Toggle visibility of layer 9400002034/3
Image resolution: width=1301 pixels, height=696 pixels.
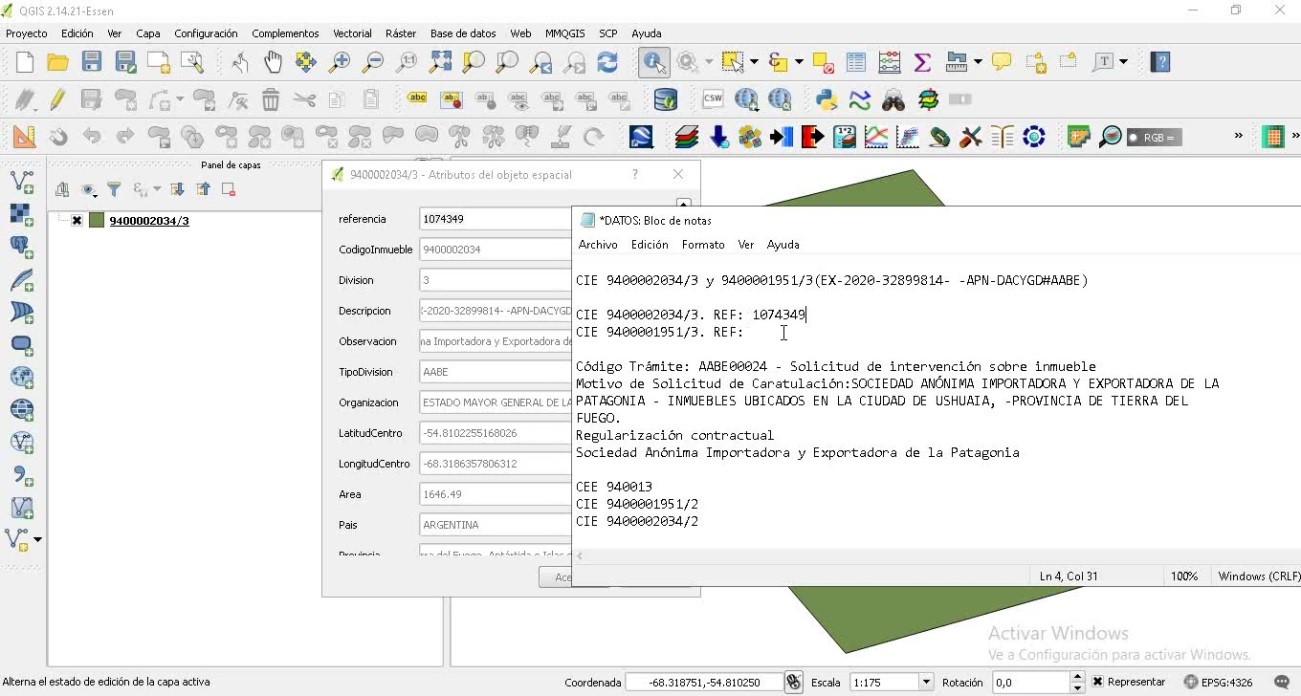(x=77, y=220)
